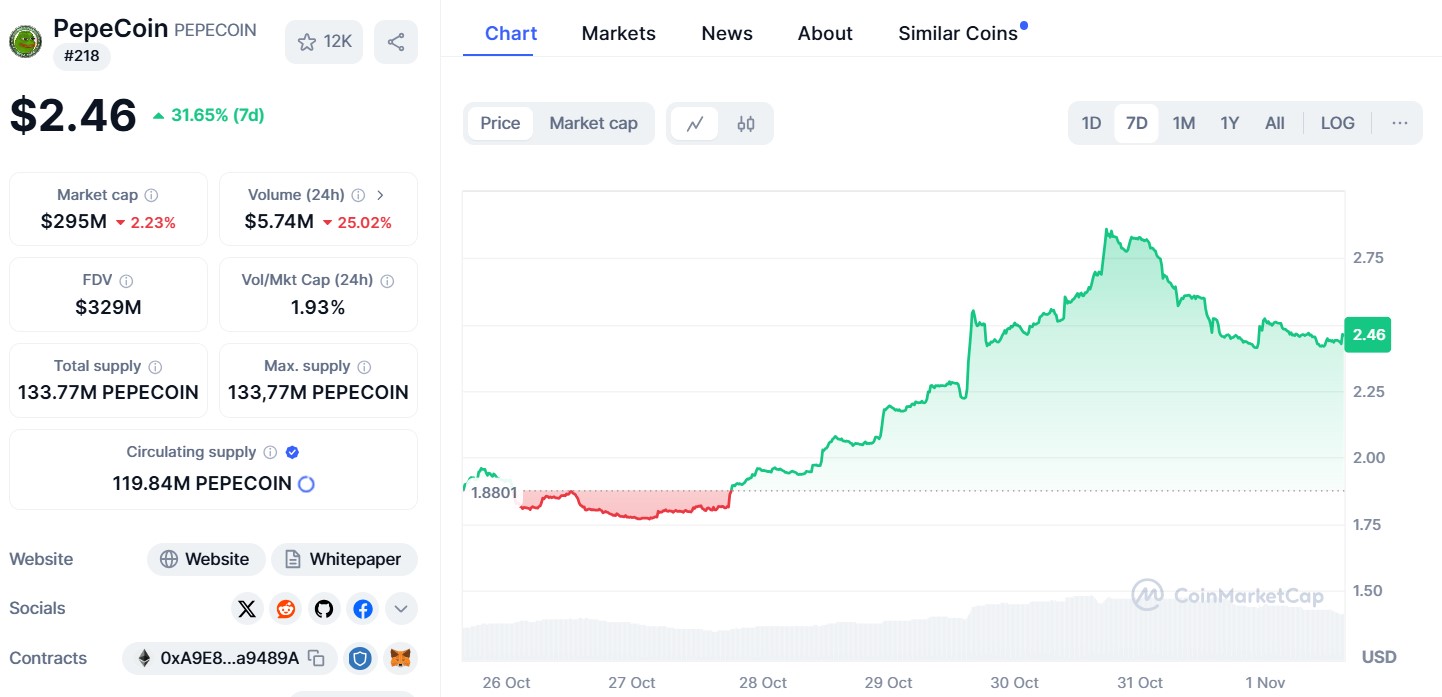Screen dimensions: 1442x697
Task: Expand more social links chevron
Action: tap(401, 608)
